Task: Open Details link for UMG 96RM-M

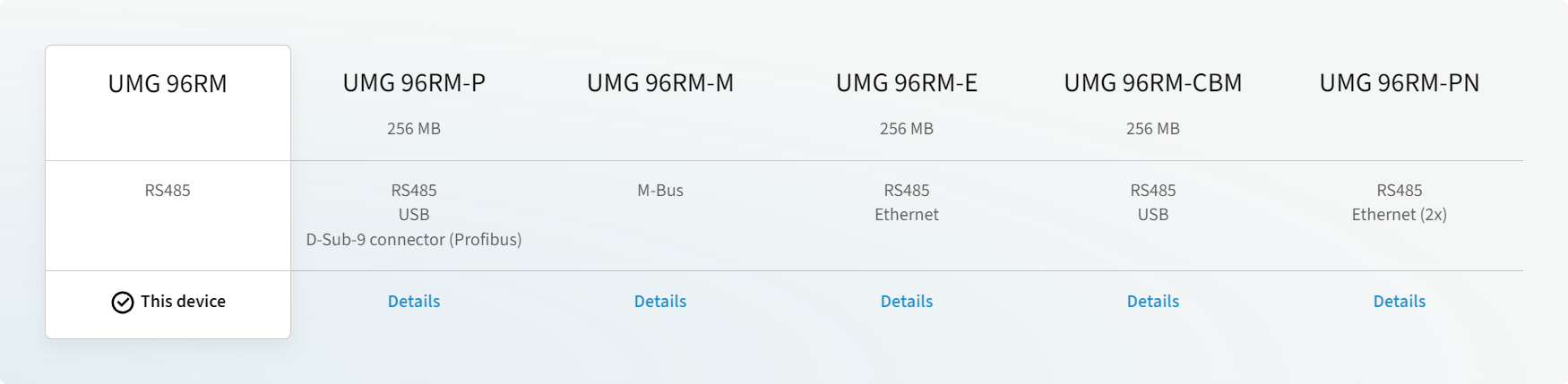Action: click(660, 302)
